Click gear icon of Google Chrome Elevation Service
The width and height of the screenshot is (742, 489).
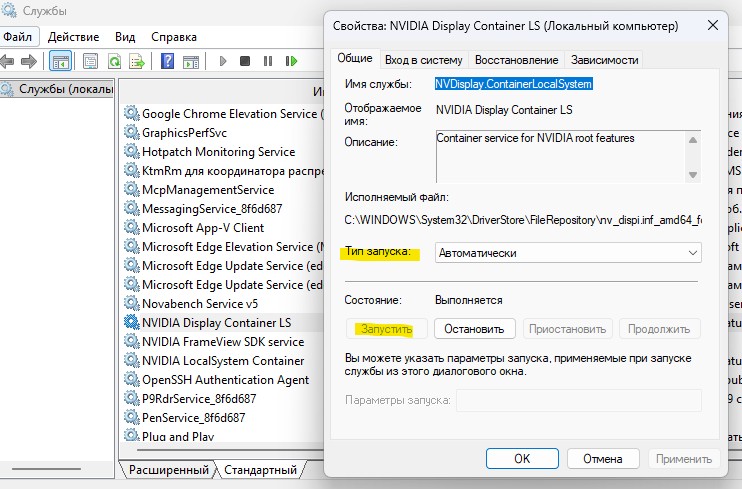point(131,114)
